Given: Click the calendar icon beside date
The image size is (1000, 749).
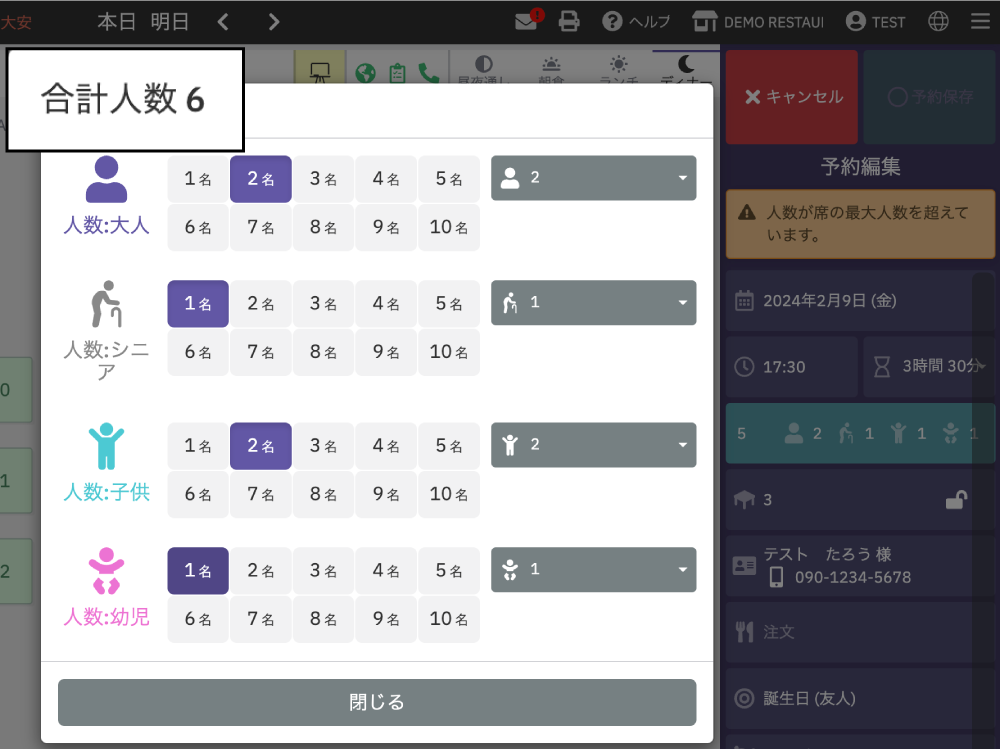Looking at the screenshot, I should (744, 300).
